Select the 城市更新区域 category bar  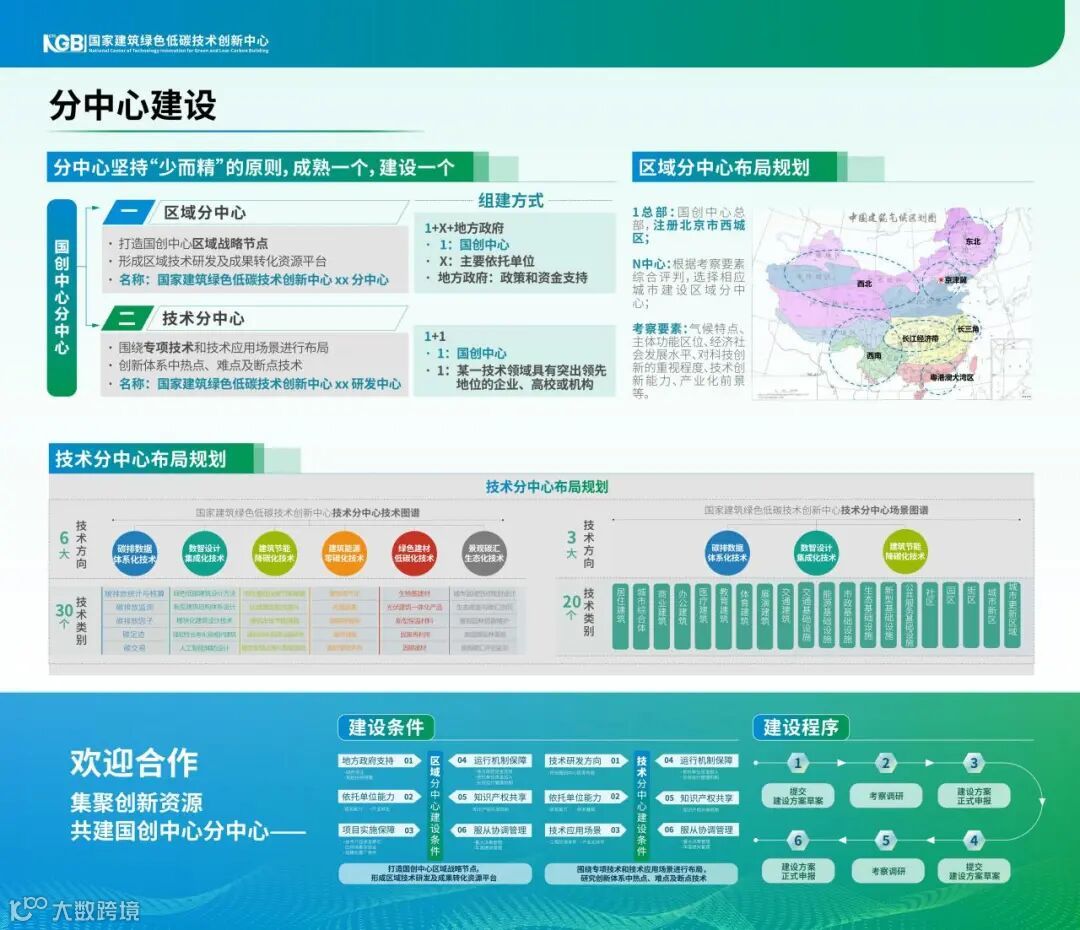1012,614
